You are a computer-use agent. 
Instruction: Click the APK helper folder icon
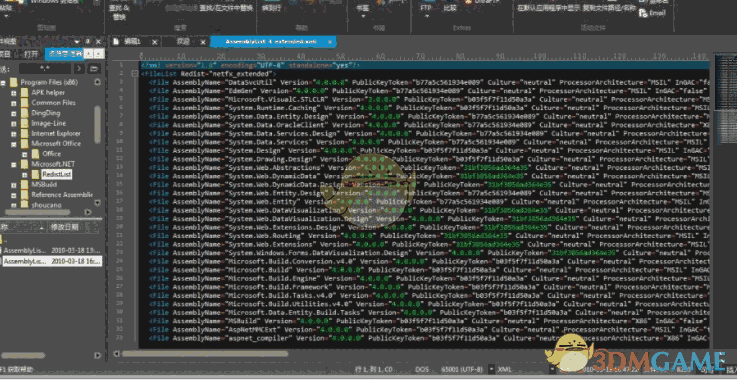pos(24,92)
